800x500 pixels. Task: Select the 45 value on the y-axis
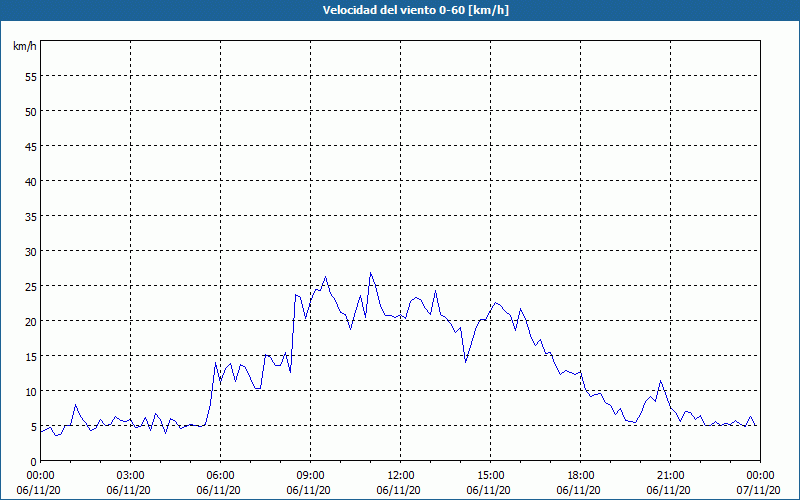31,146
